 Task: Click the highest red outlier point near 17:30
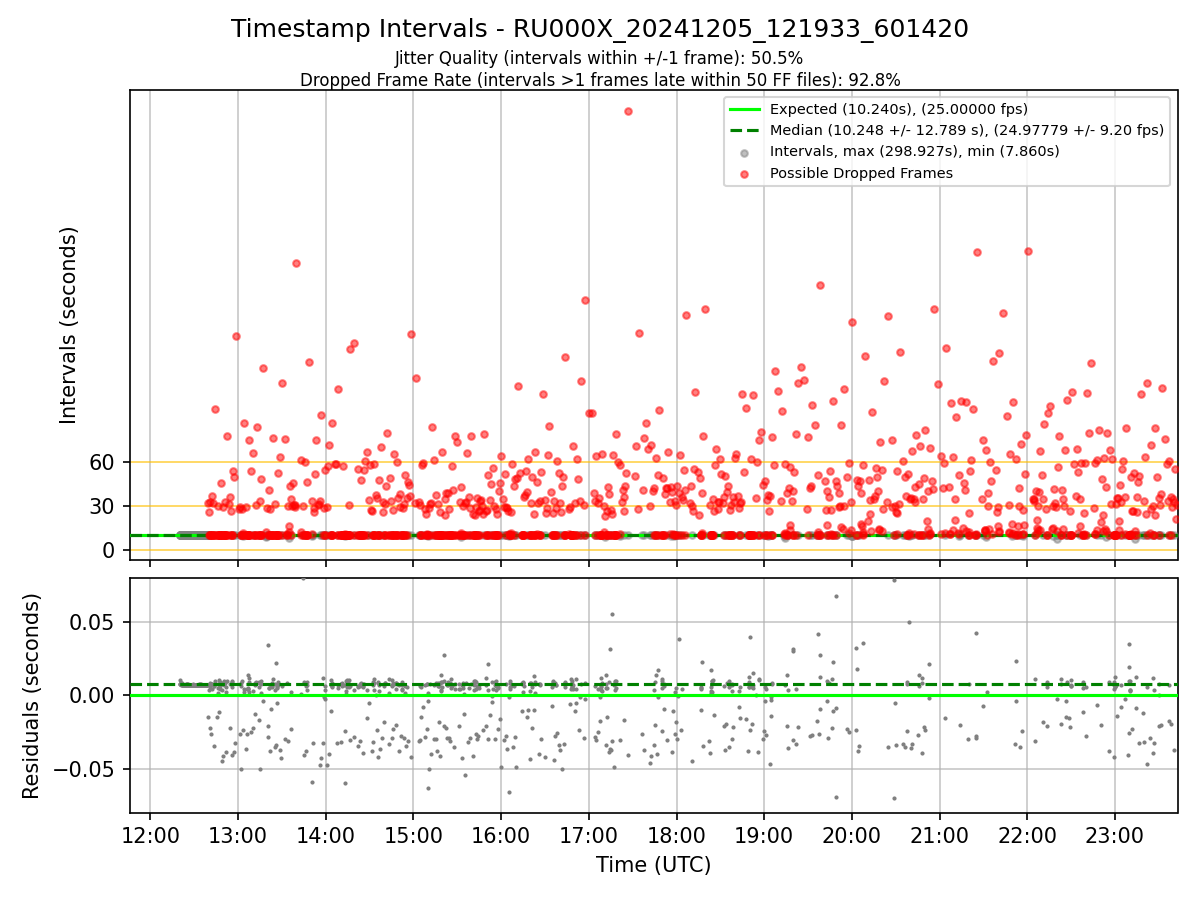click(628, 111)
